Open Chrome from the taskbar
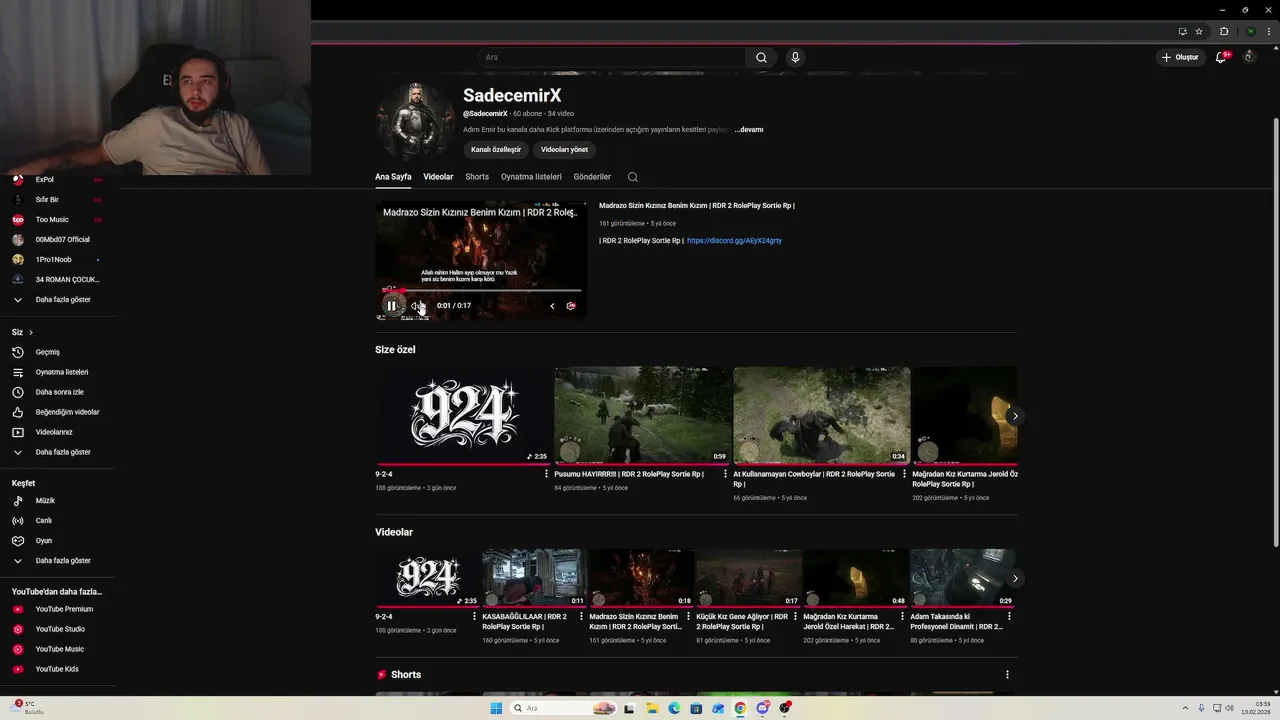This screenshot has height=720, width=1280. point(740,708)
